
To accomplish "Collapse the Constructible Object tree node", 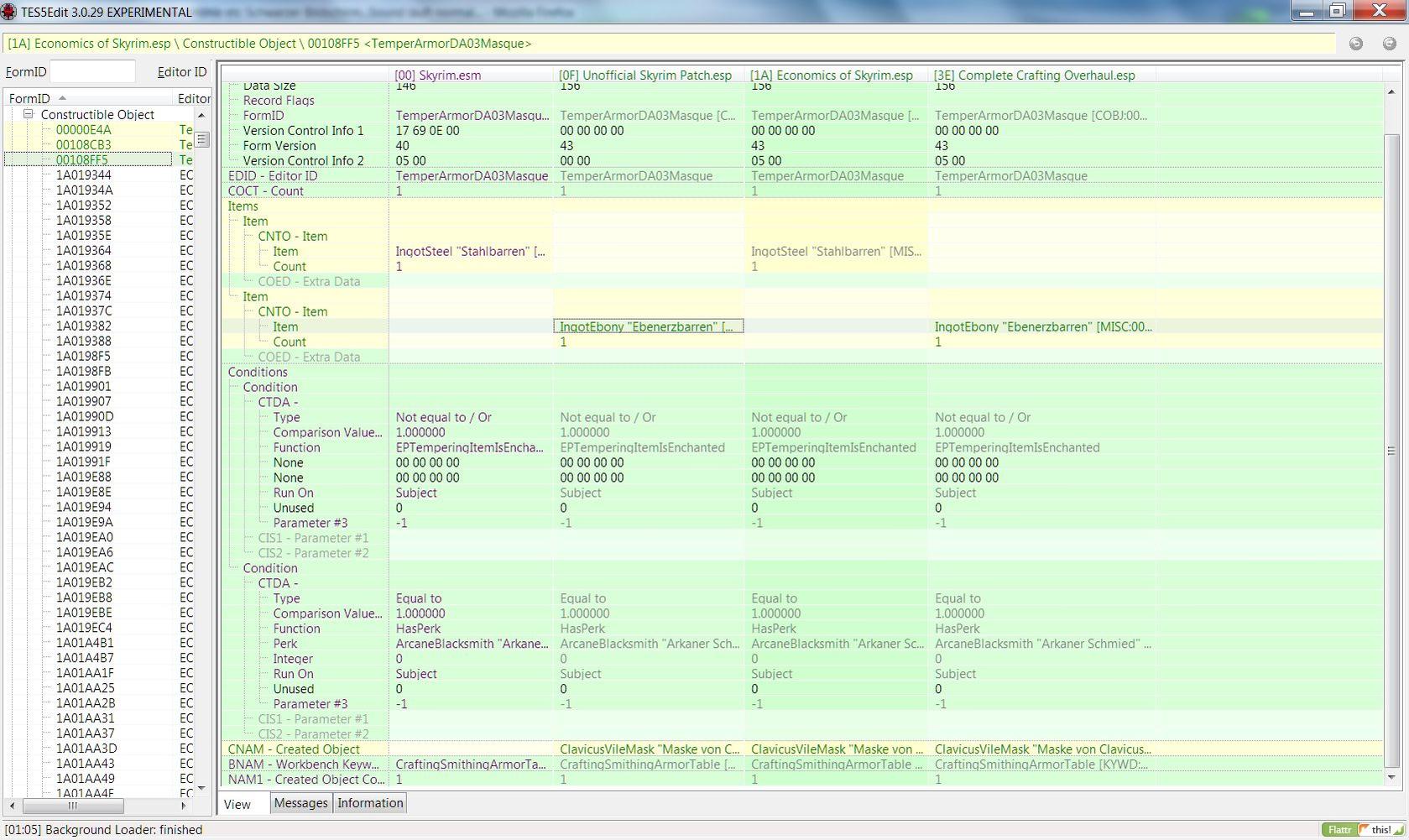I will [29, 114].
